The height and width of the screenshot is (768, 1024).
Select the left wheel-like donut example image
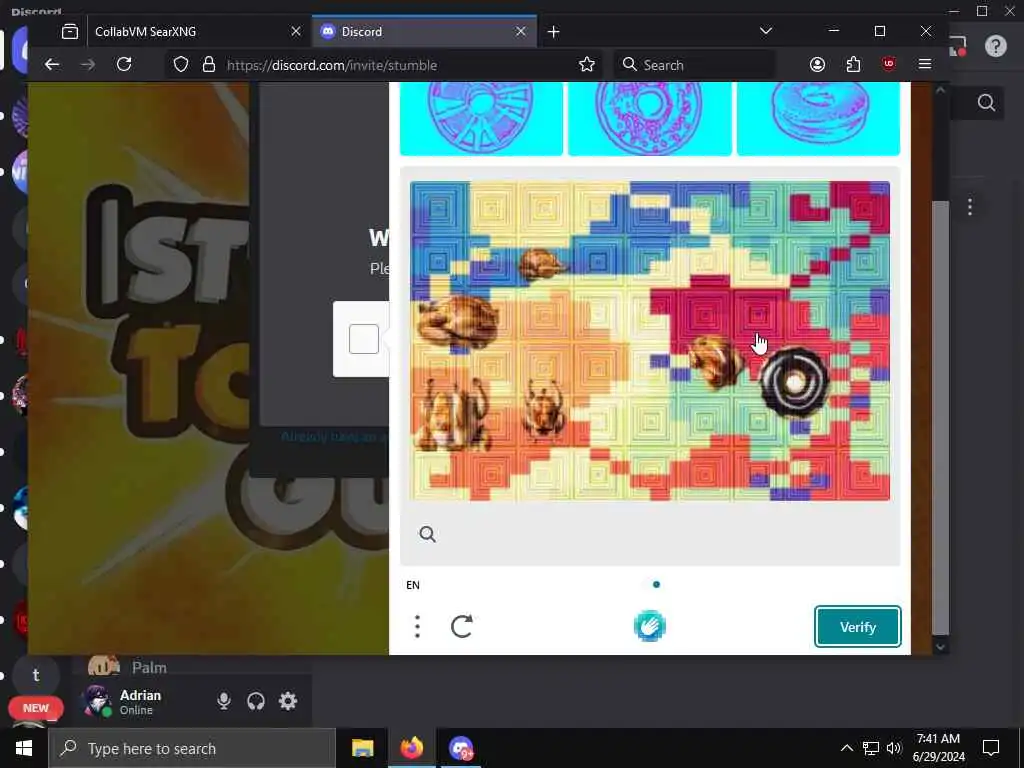[481, 118]
